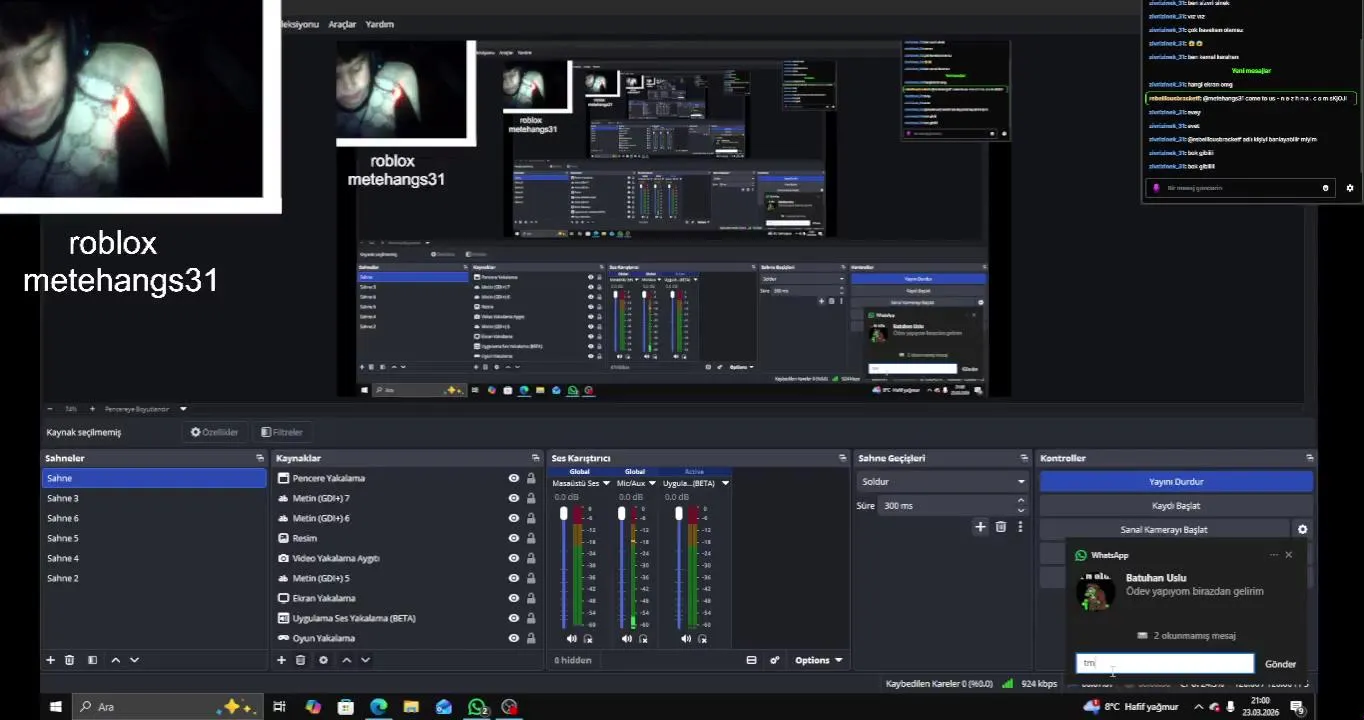
Task: Open source properties gear in Kaynaklar toolbar
Action: 323,660
